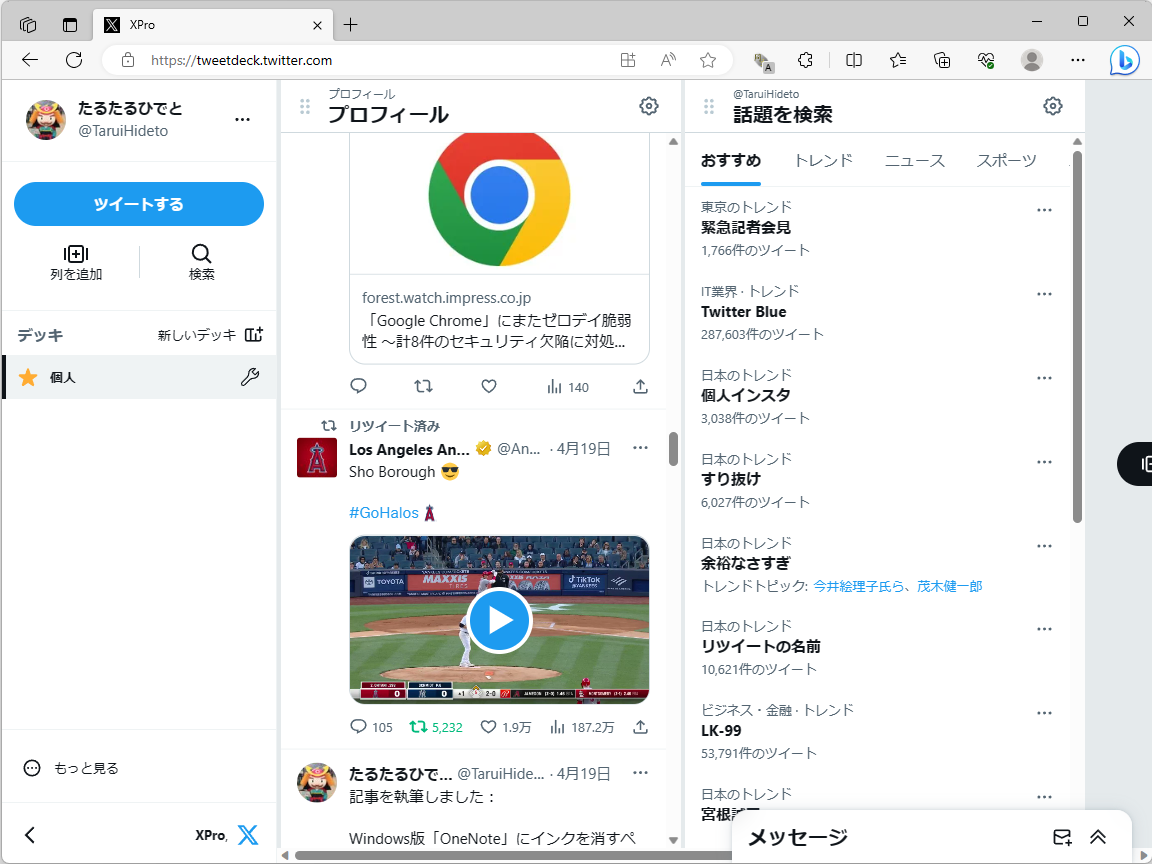Toggle the star icon beside the 個人 deck
1152x864 pixels.
[x=27, y=377]
